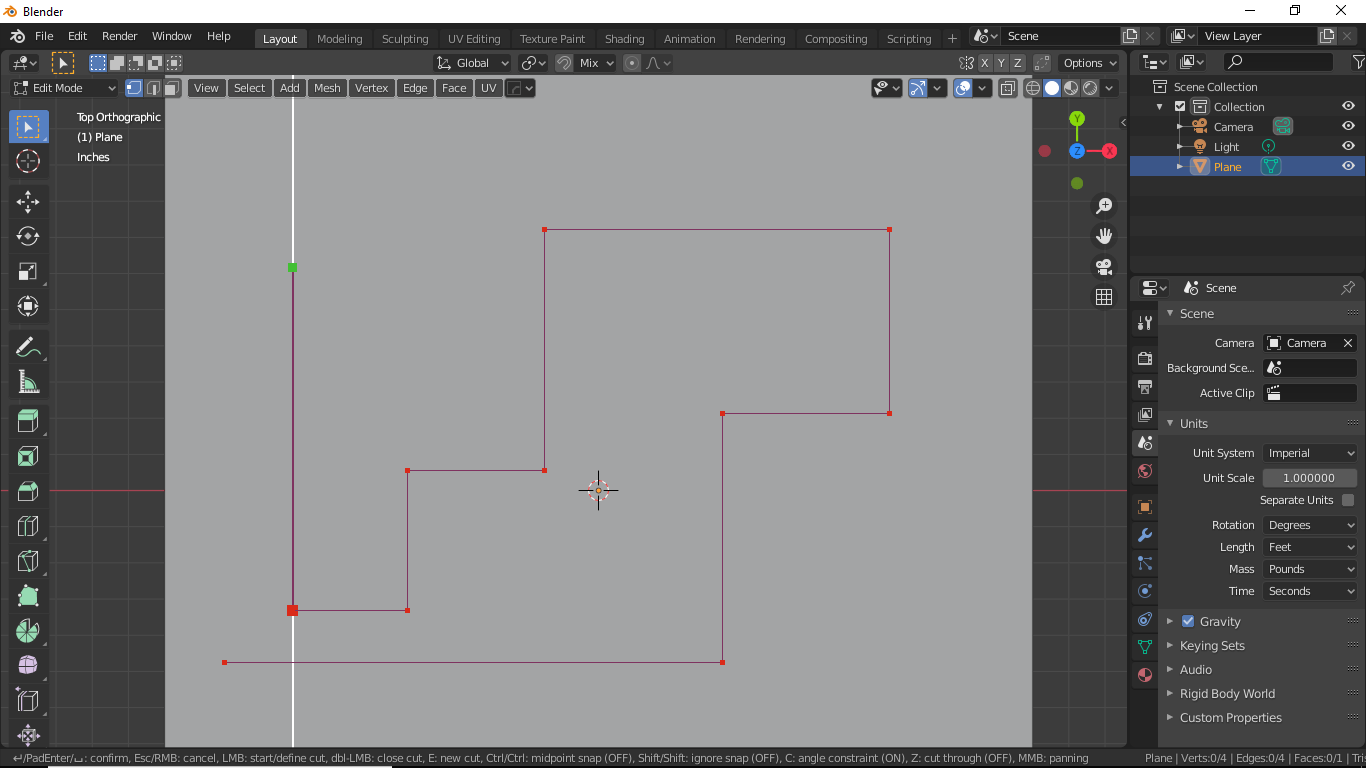Image resolution: width=1366 pixels, height=768 pixels.
Task: Activate the Measure ruler tool
Action: [x=28, y=382]
